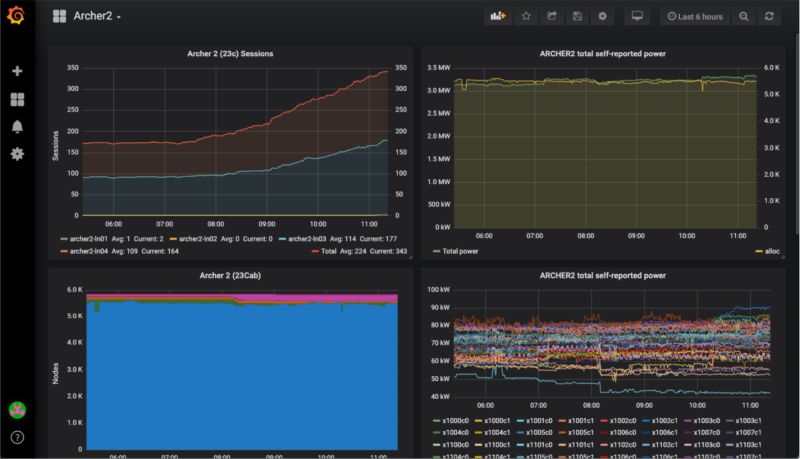Select x1007c0 in the power legend
This screenshot has width=800, height=459.
706,432
